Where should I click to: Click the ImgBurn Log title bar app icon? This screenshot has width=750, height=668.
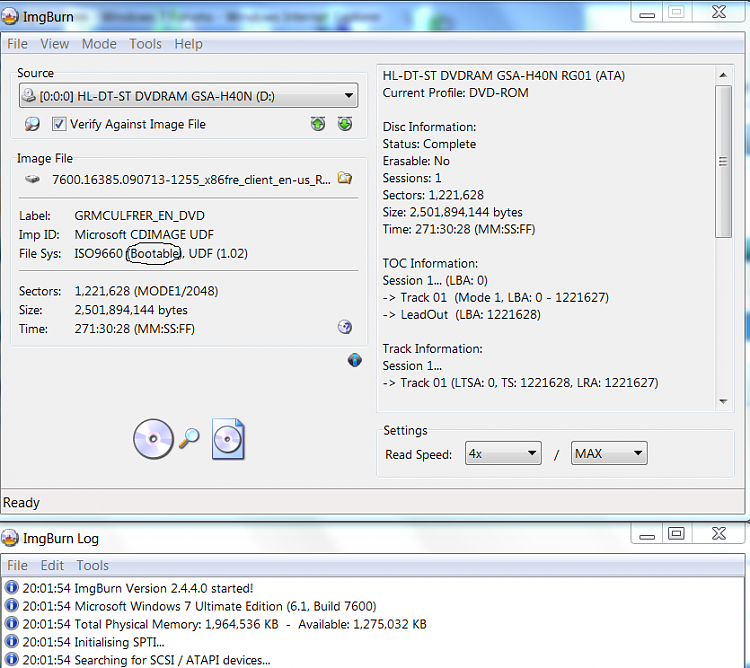9,538
